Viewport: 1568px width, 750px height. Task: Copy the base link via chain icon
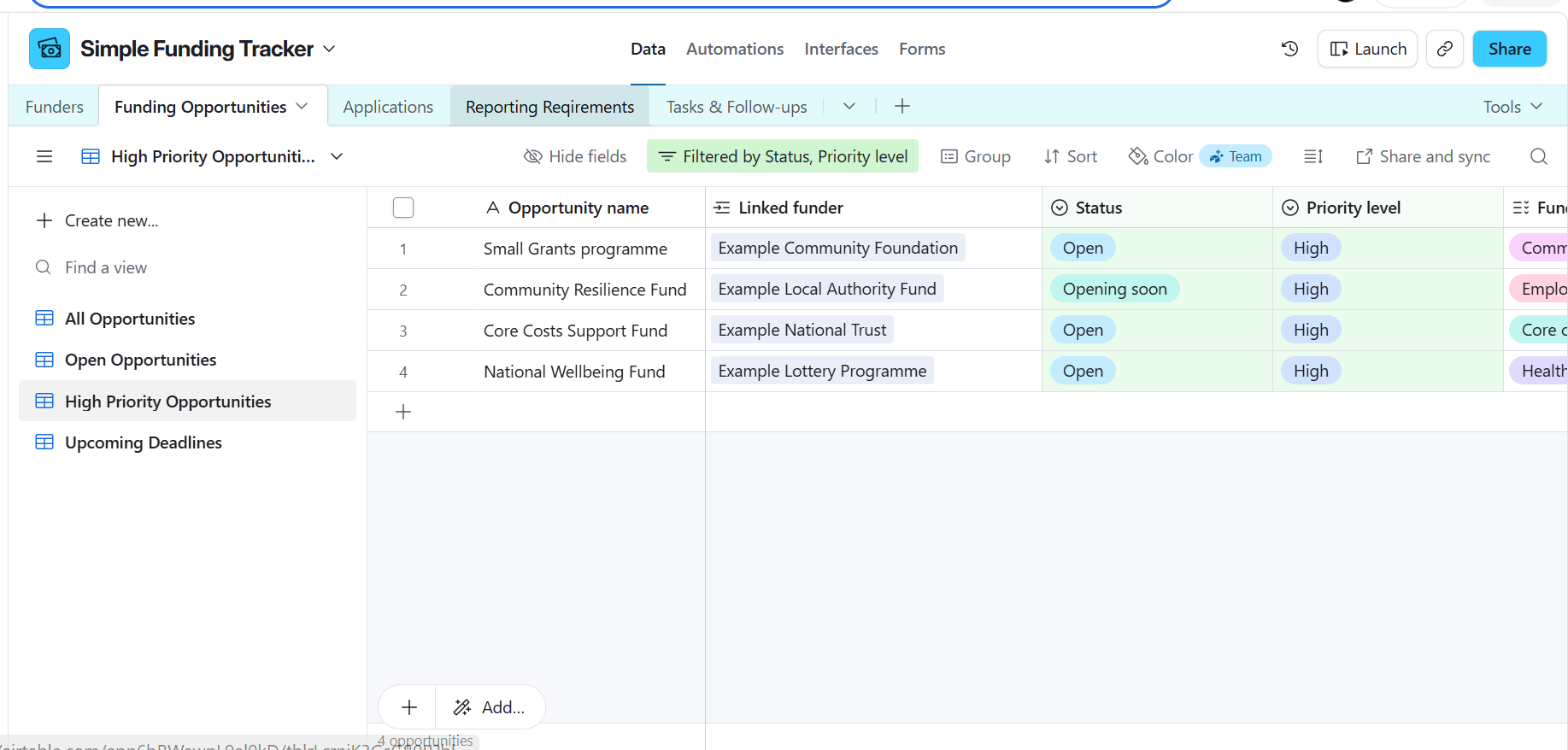(1445, 49)
